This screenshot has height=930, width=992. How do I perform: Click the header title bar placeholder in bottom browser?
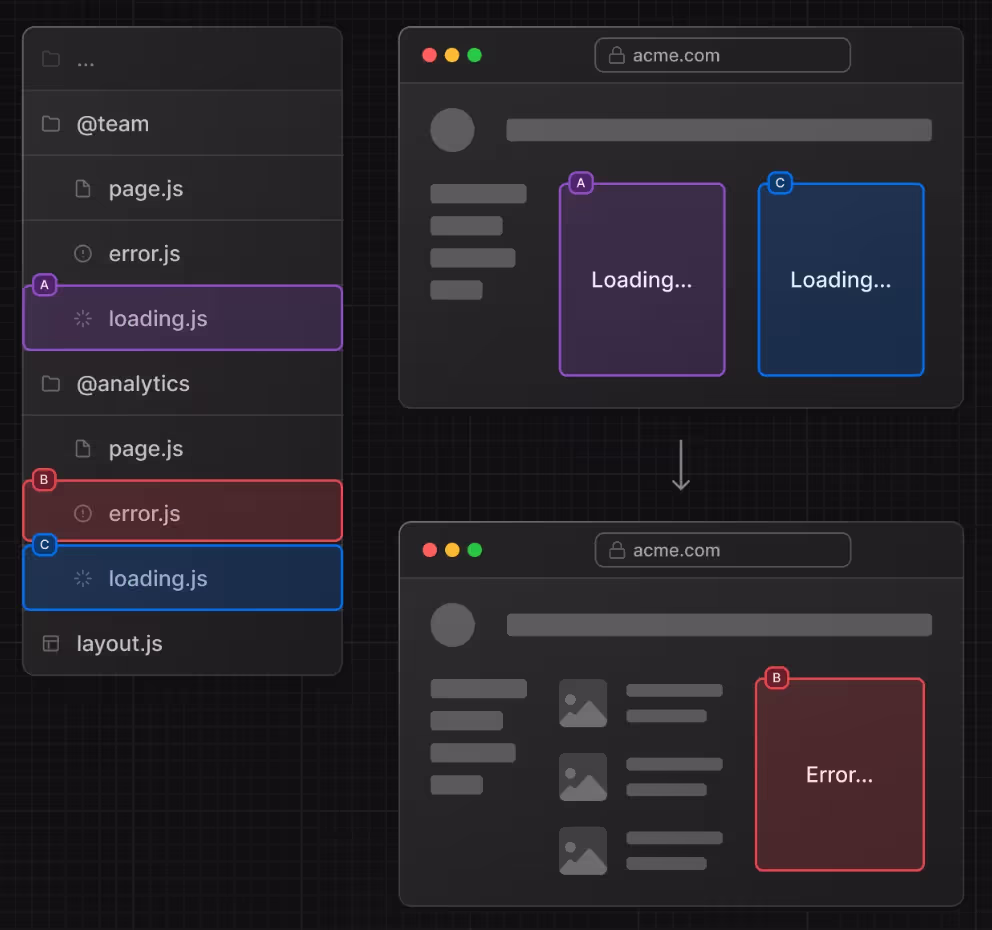click(719, 624)
